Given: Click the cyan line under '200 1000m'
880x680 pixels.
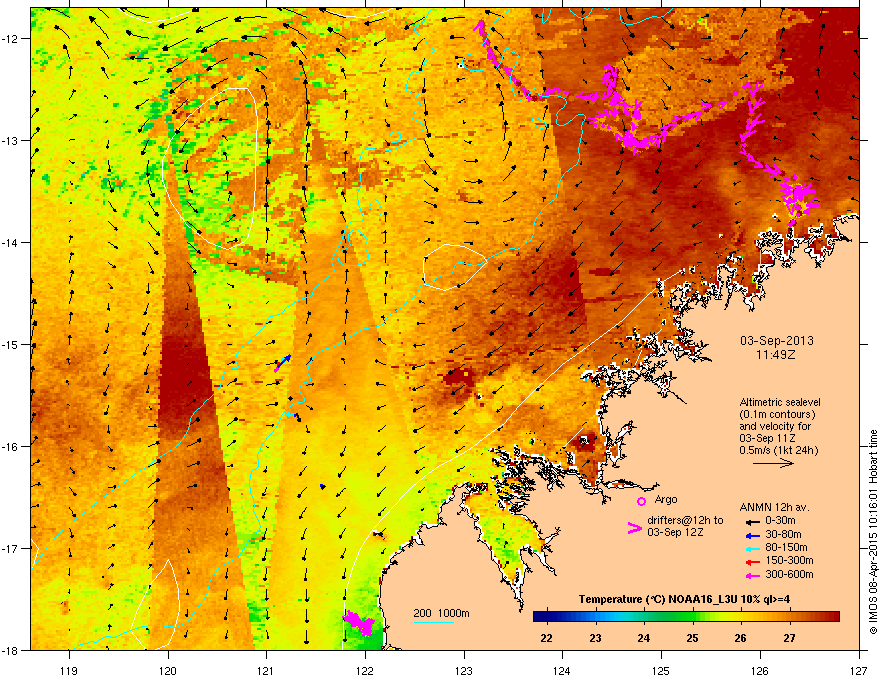Looking at the screenshot, I should [433, 622].
